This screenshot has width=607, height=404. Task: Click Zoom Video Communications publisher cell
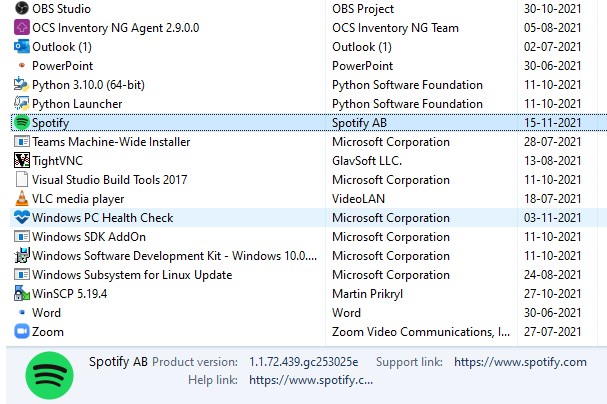[421, 332]
